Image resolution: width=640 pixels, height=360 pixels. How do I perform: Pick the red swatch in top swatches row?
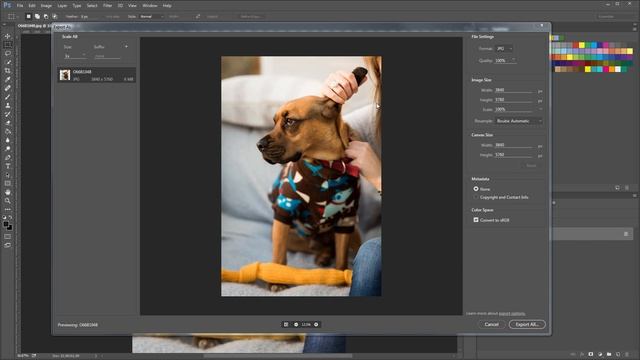pos(576,45)
